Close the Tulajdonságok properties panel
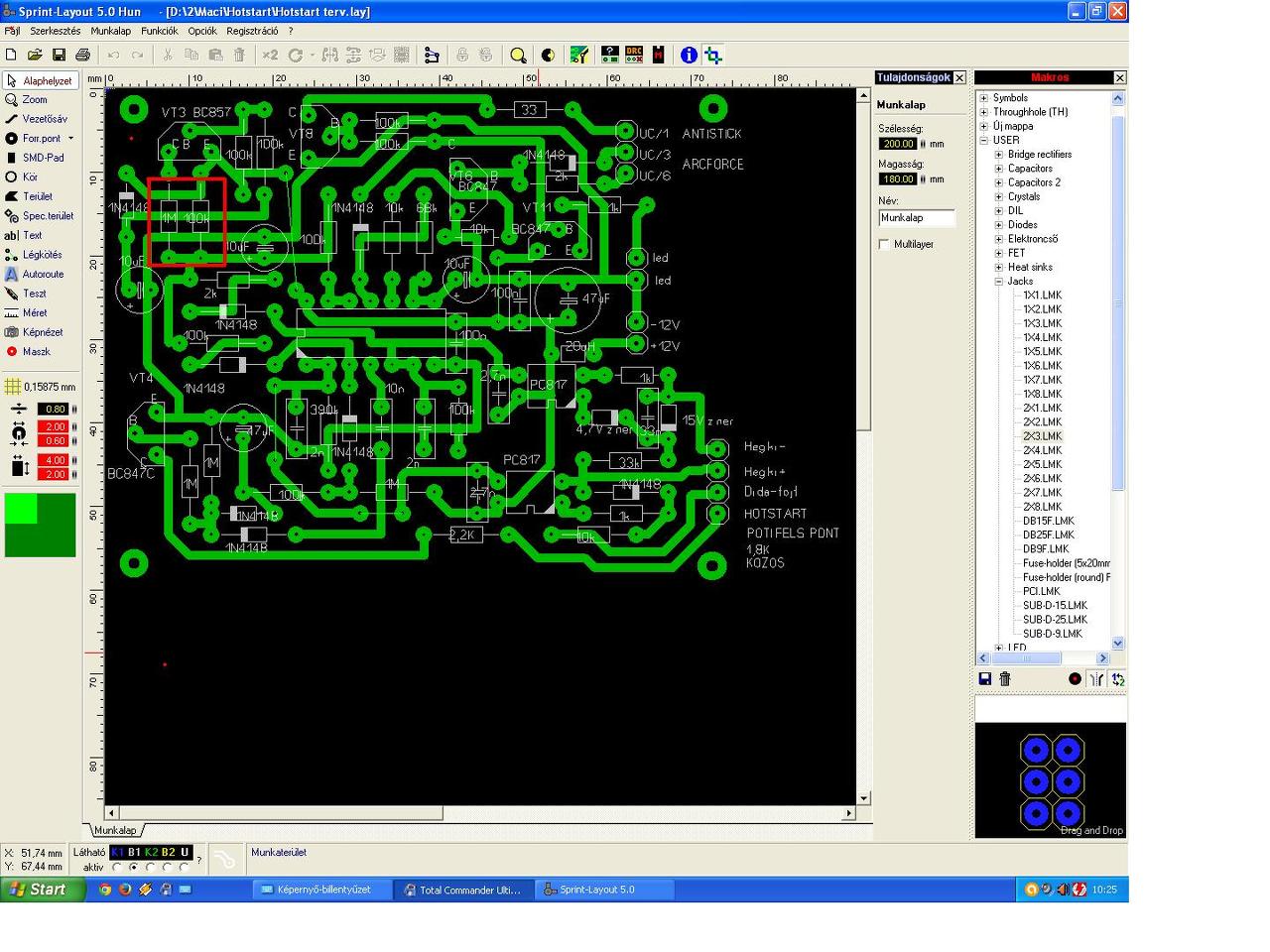Screen dimensions: 1270x952 tap(959, 77)
